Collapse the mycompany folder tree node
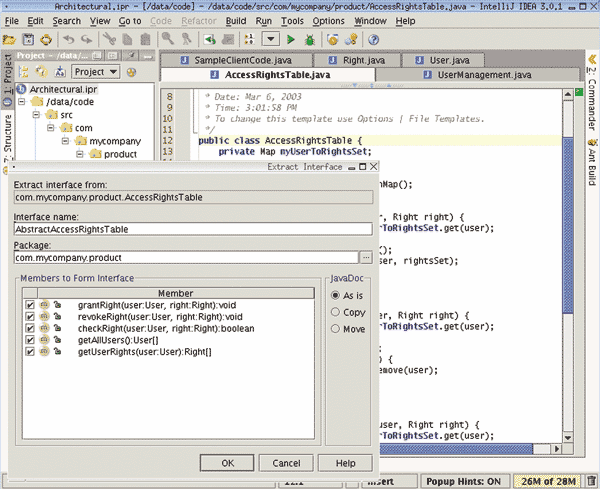This screenshot has width=600, height=489. coord(65,141)
